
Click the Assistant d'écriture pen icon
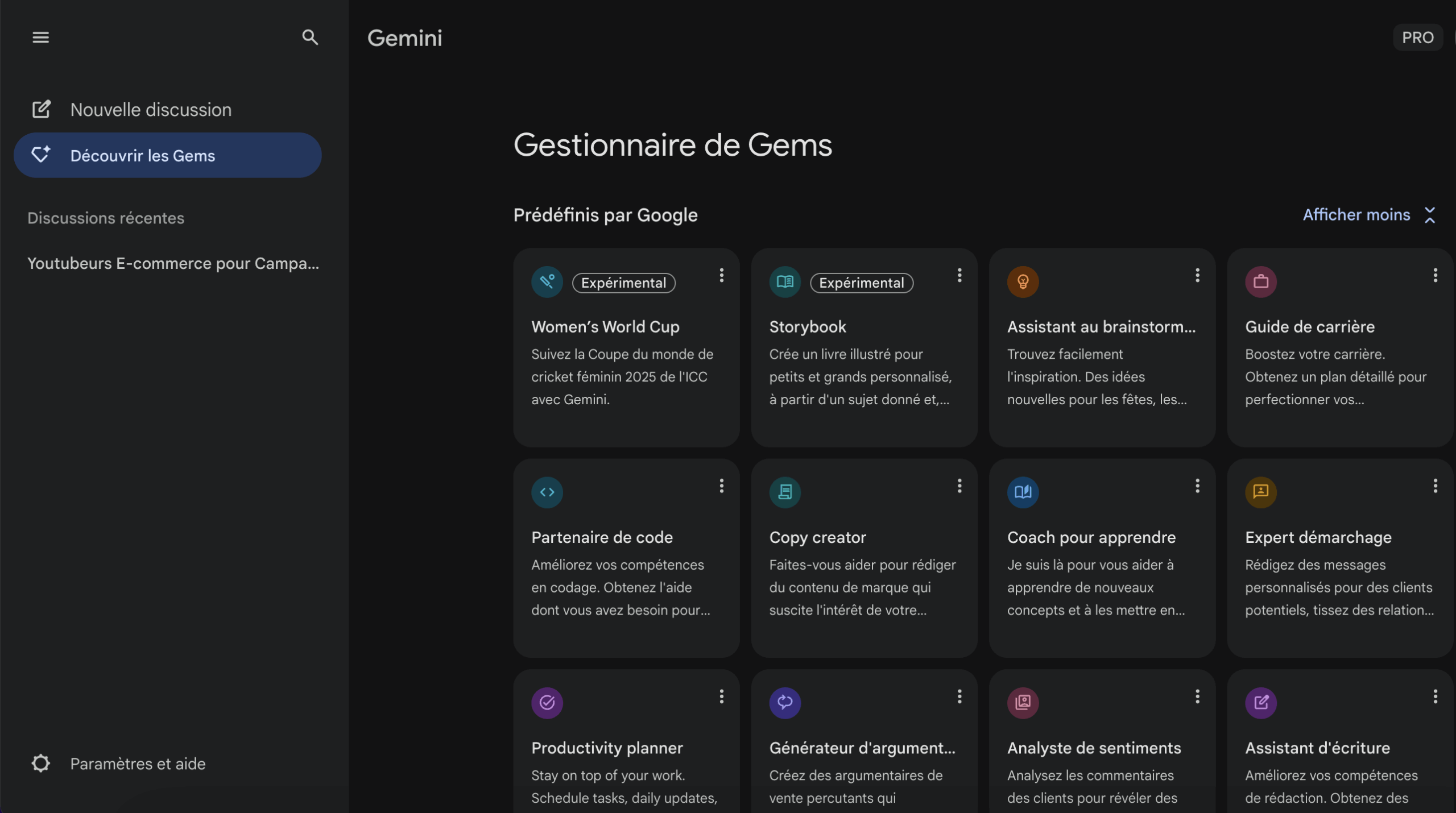[1260, 703]
